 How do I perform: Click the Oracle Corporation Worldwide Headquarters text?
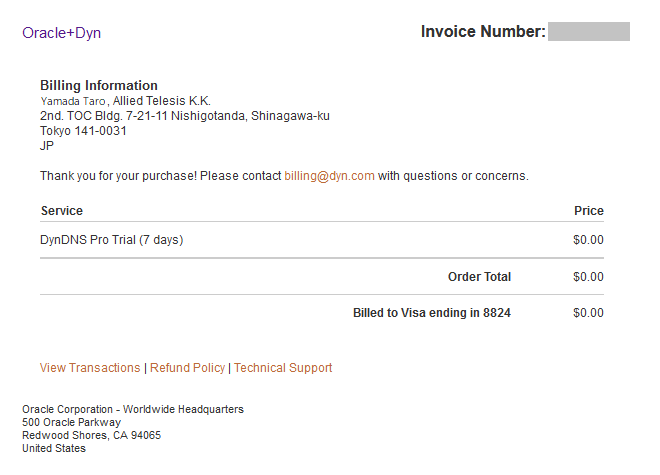133,409
